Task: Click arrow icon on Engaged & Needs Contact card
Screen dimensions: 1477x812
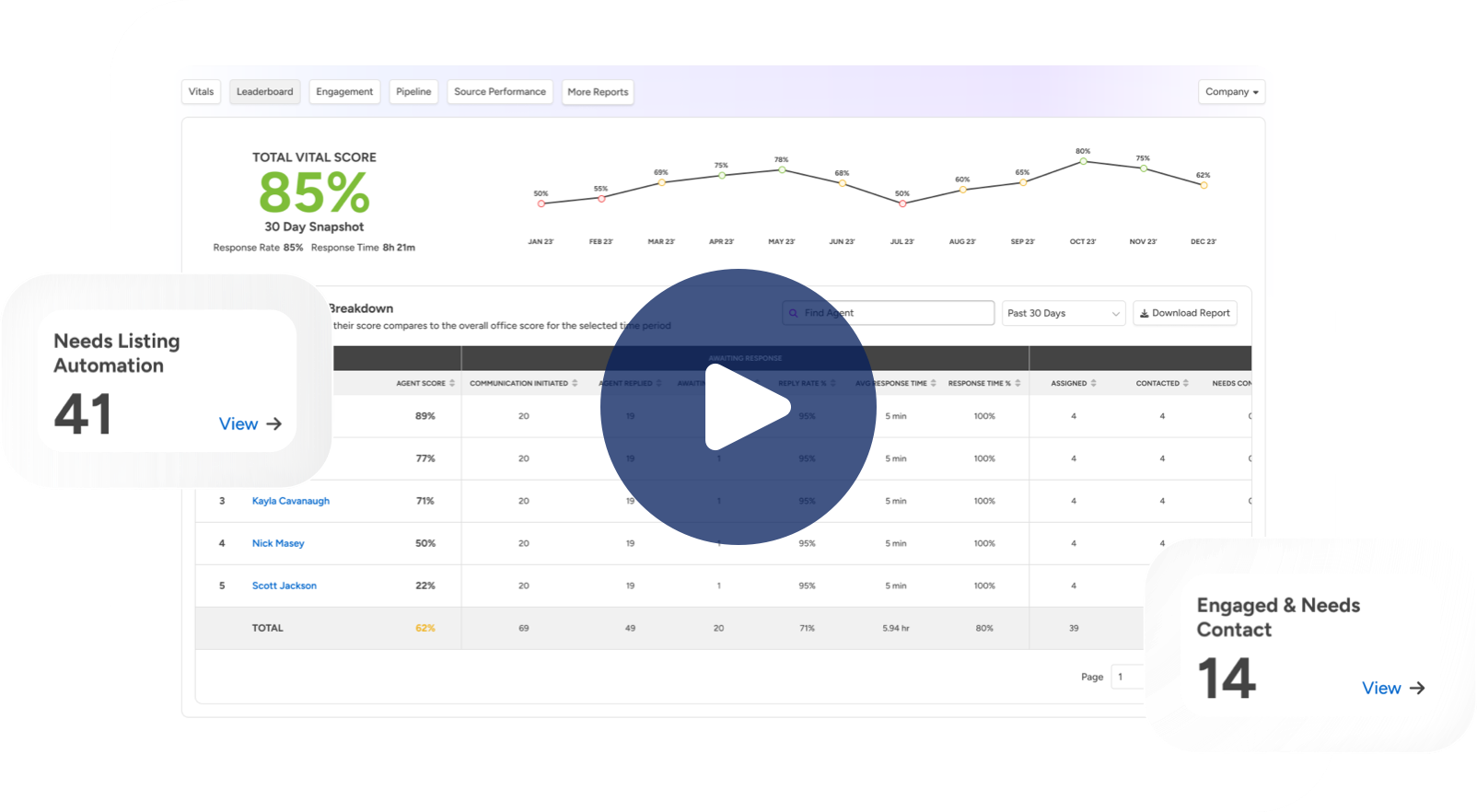Action: (1417, 688)
